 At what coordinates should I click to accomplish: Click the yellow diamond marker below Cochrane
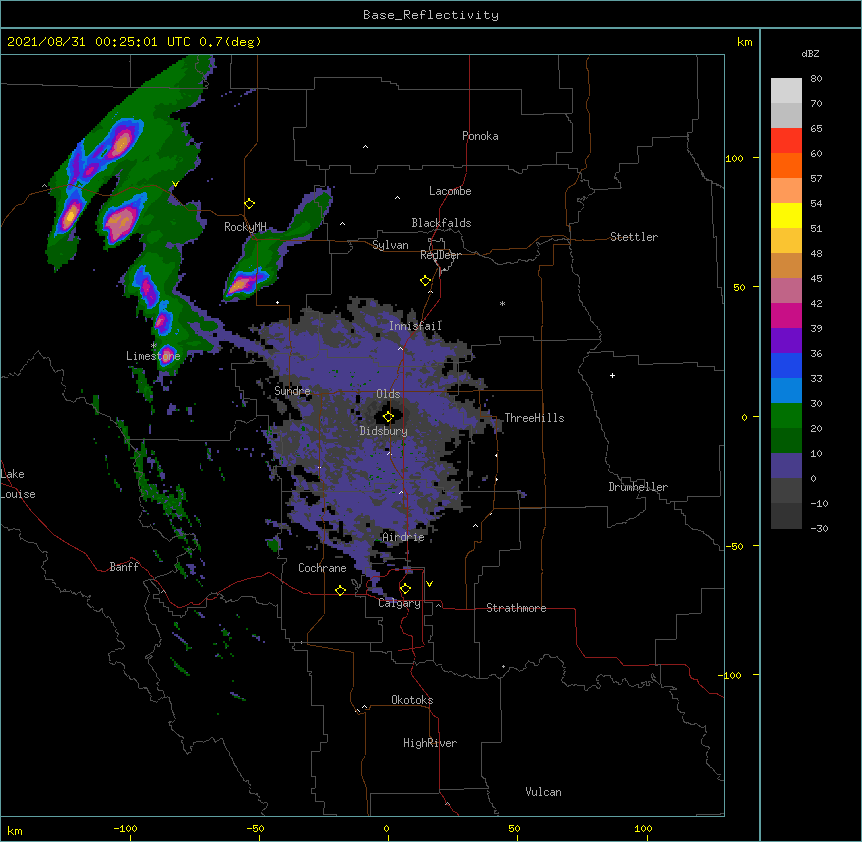(x=340, y=590)
